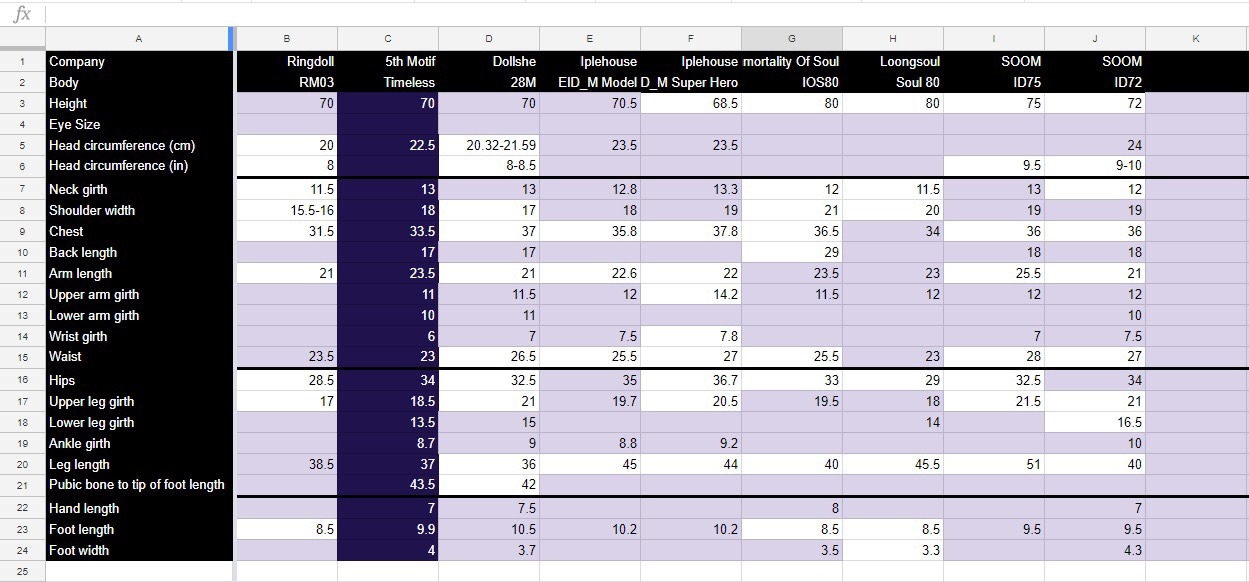Click the "Waist" row label

pyautogui.click(x=139, y=357)
